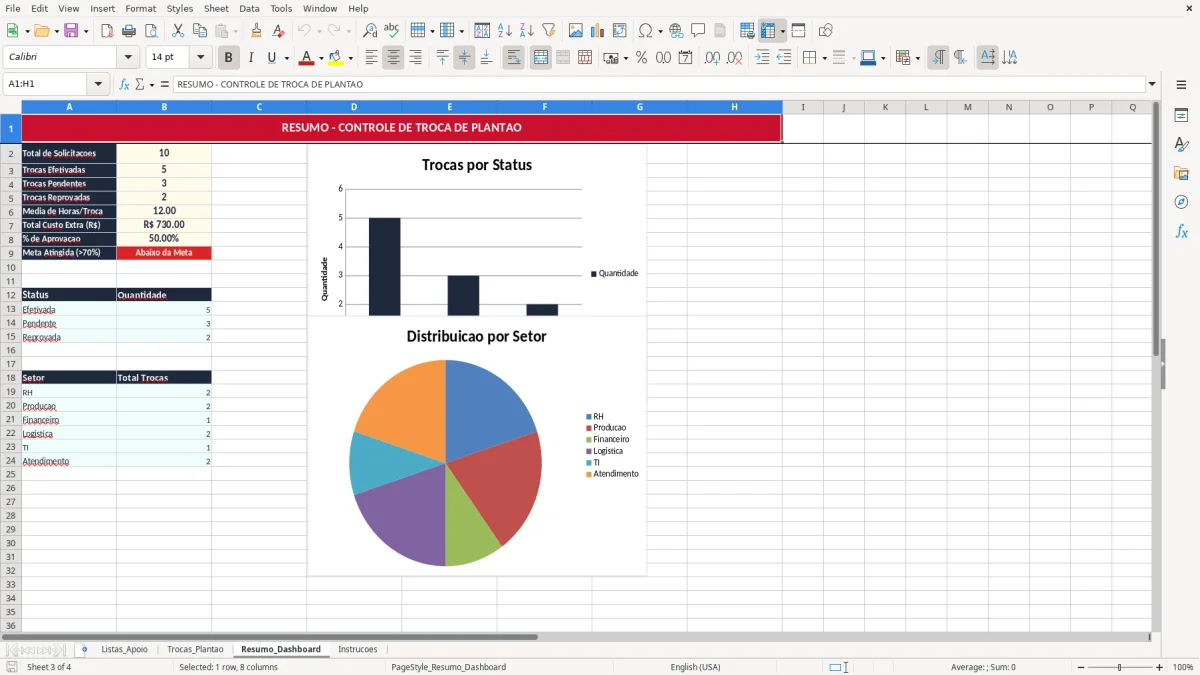Click the English (USA) language field

[x=695, y=667]
